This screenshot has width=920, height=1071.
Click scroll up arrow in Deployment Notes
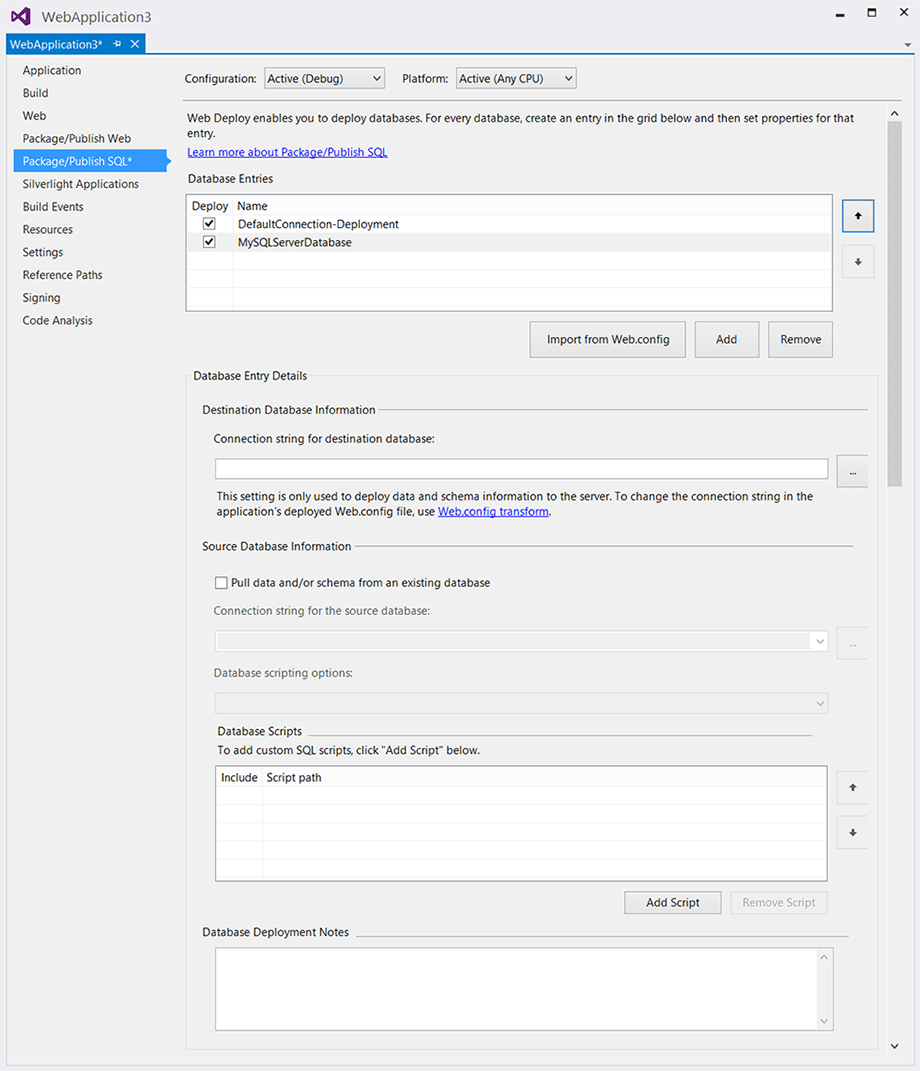824,957
